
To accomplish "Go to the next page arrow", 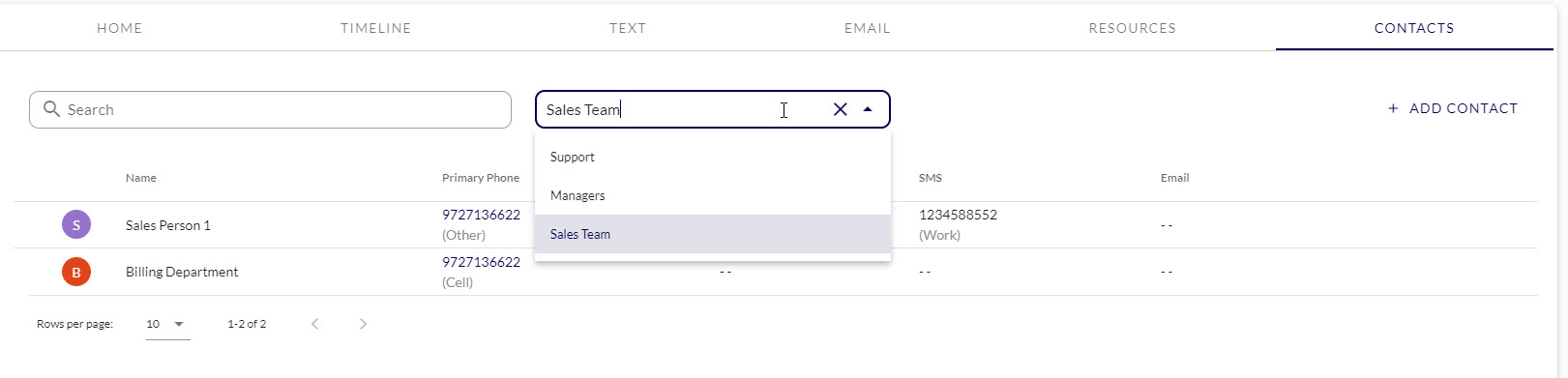I will click(363, 324).
